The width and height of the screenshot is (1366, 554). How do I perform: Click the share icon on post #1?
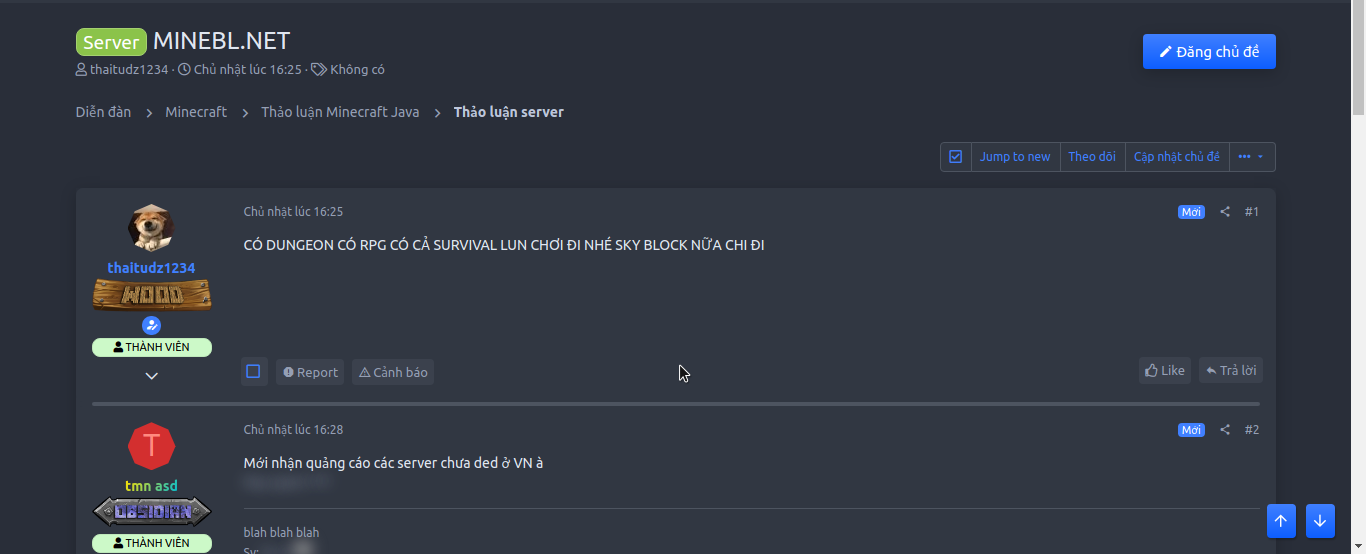[1225, 212]
